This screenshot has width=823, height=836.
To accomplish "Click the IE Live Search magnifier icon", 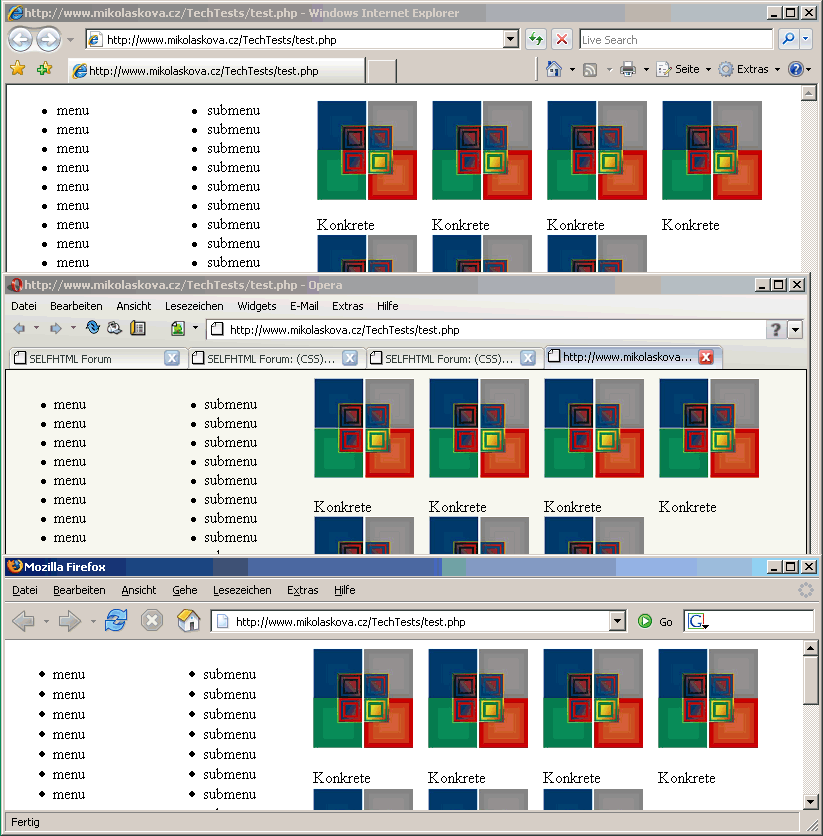I will pyautogui.click(x=788, y=39).
